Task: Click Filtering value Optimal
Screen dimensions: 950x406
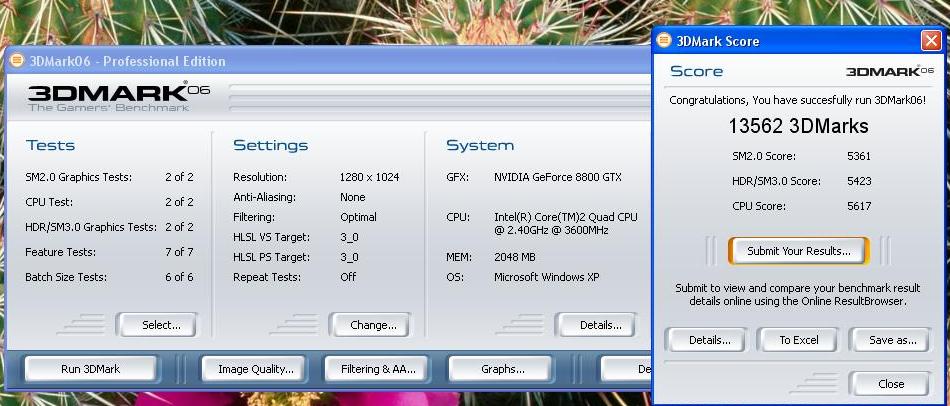Action: click(x=358, y=217)
